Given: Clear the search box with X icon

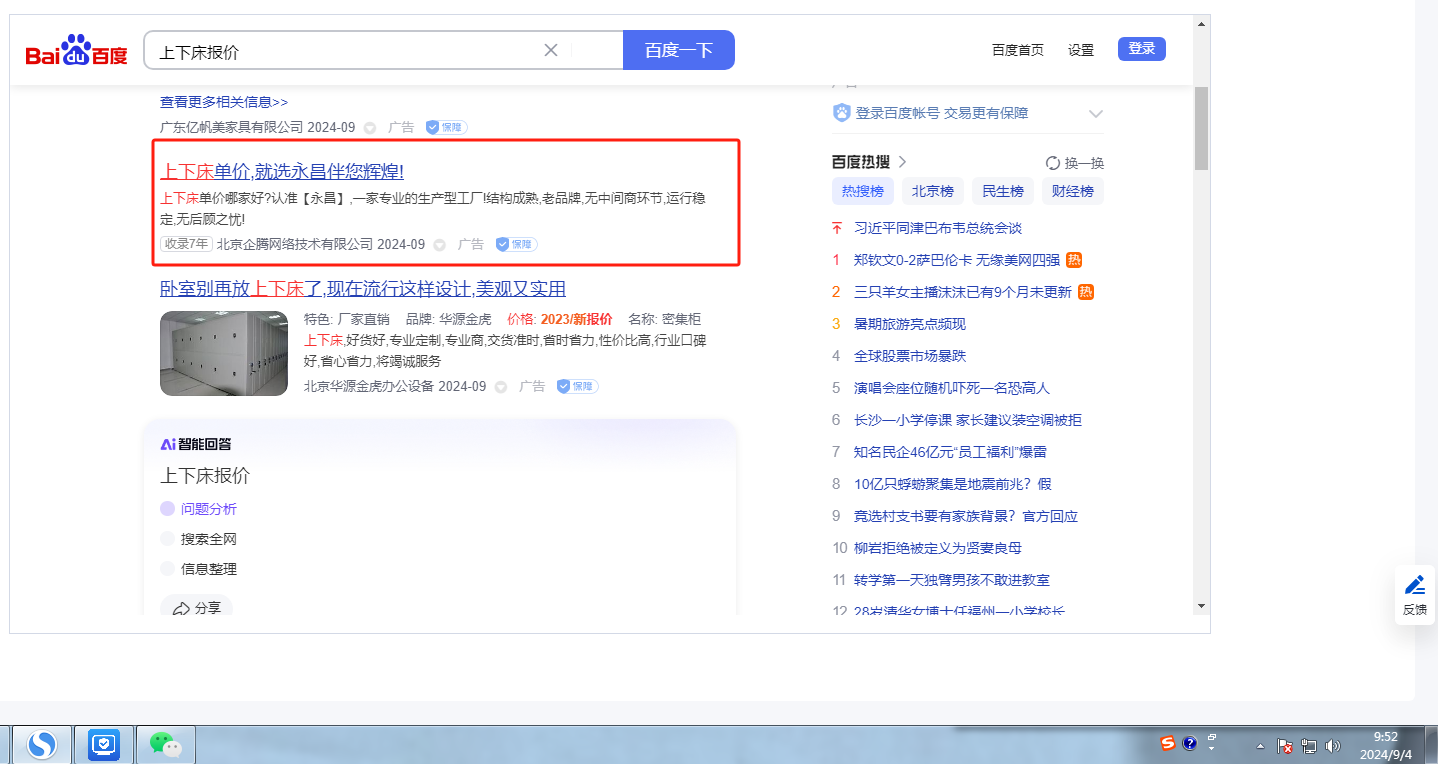Looking at the screenshot, I should click(550, 50).
